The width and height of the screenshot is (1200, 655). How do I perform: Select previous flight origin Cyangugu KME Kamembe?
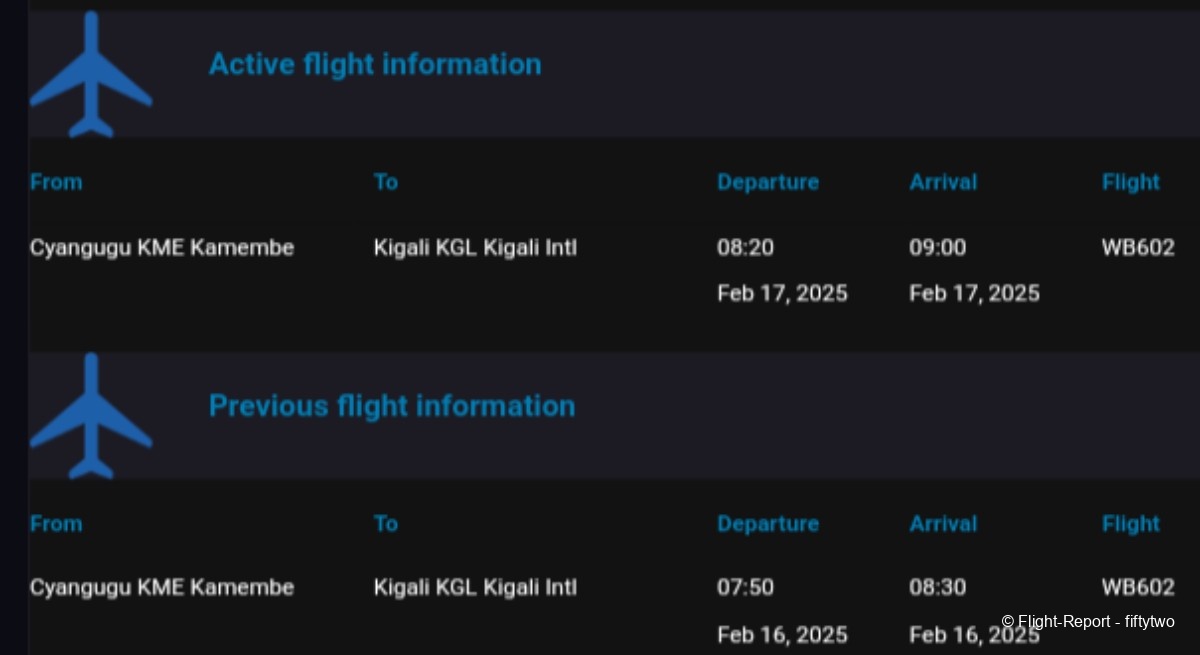coord(162,588)
